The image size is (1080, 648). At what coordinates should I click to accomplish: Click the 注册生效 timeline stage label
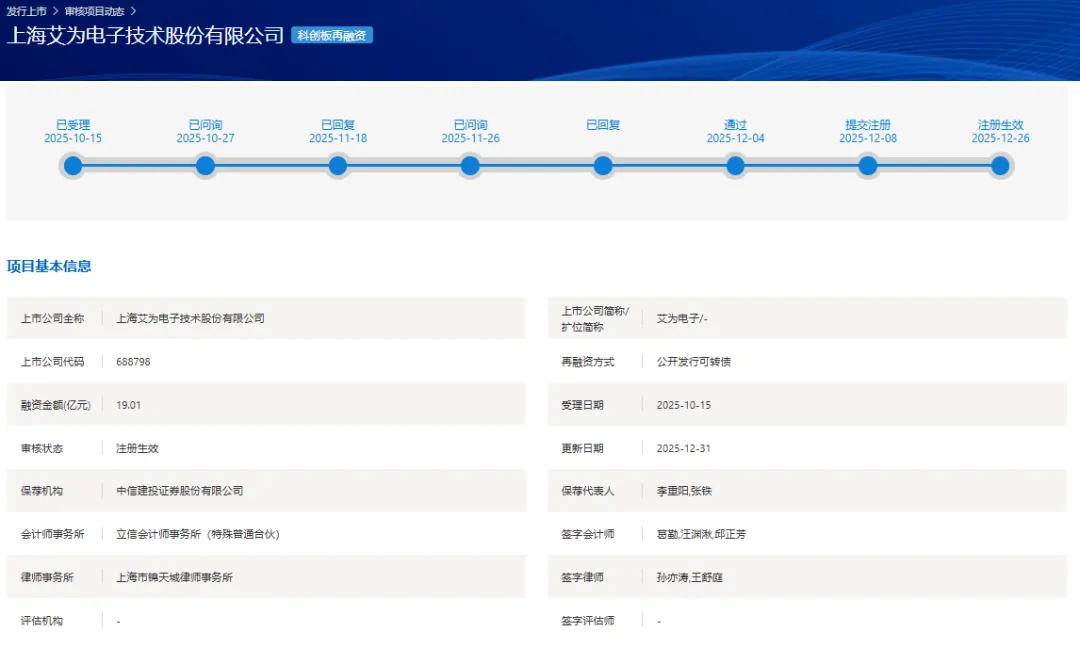[1000, 125]
